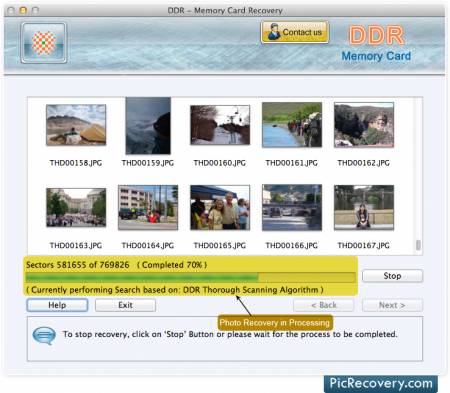Screen dimensions: 450x393
Task: Click the speech bubble info icon
Action: tap(44, 335)
